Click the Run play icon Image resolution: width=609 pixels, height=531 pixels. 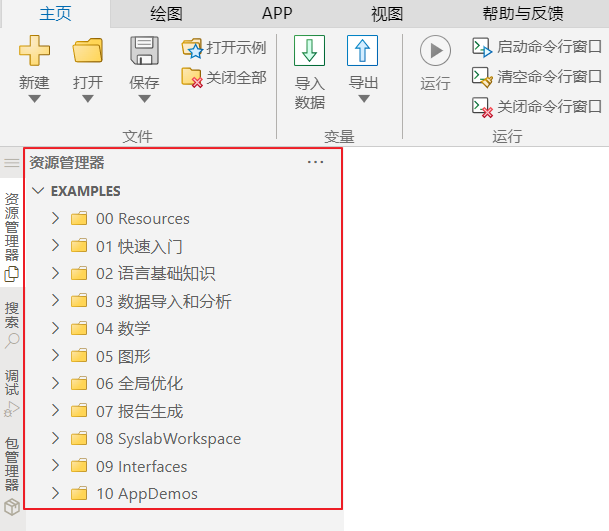(435, 51)
